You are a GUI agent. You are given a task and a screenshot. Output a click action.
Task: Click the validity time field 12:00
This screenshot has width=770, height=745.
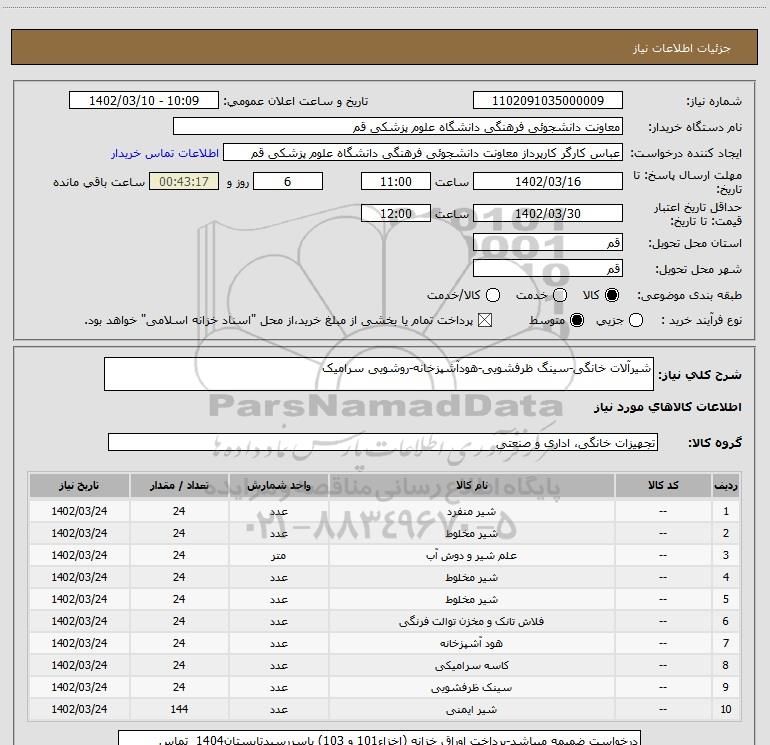(x=396, y=213)
